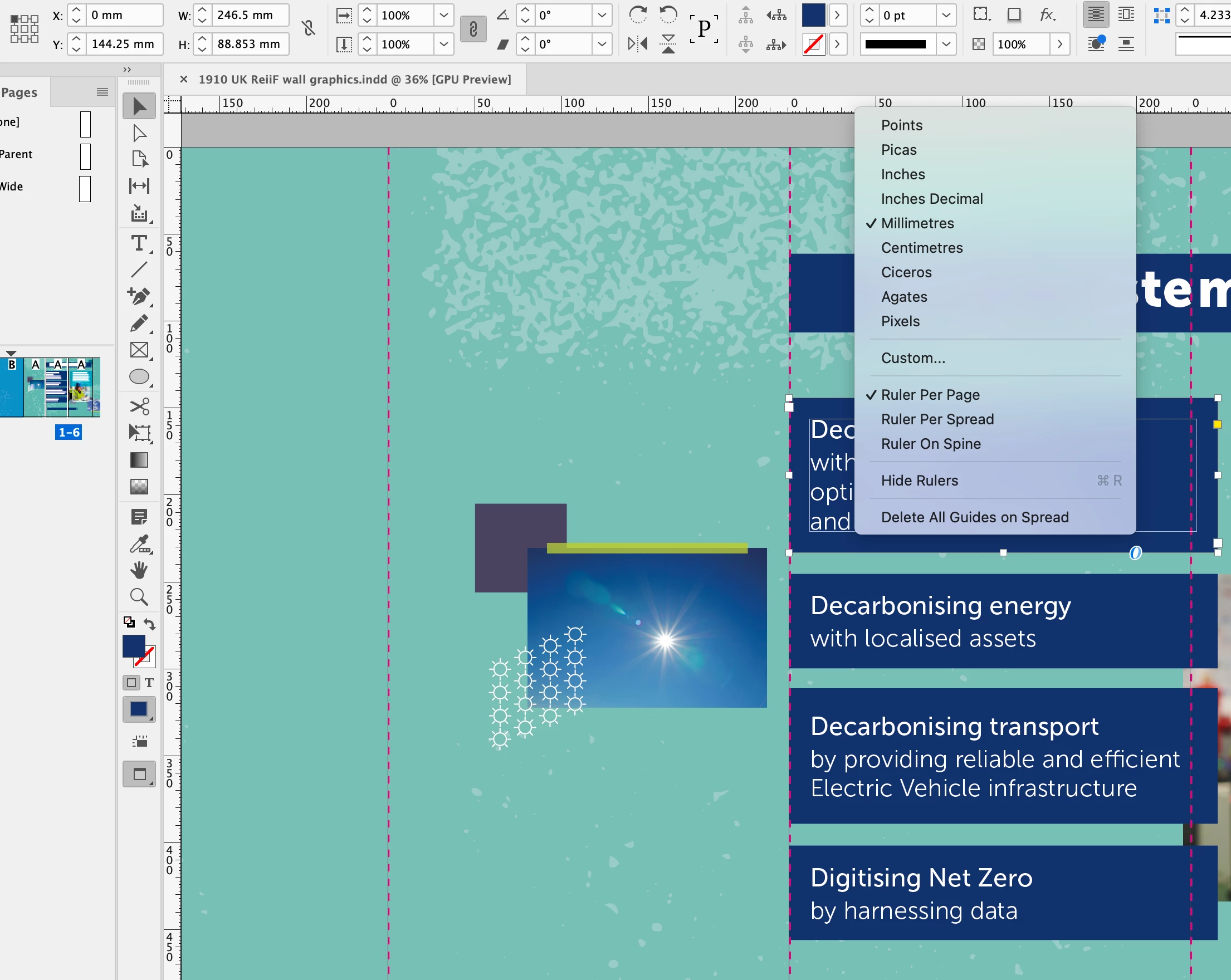The width and height of the screenshot is (1231, 980).
Task: Open Custom... ruler units option
Action: [913, 358]
